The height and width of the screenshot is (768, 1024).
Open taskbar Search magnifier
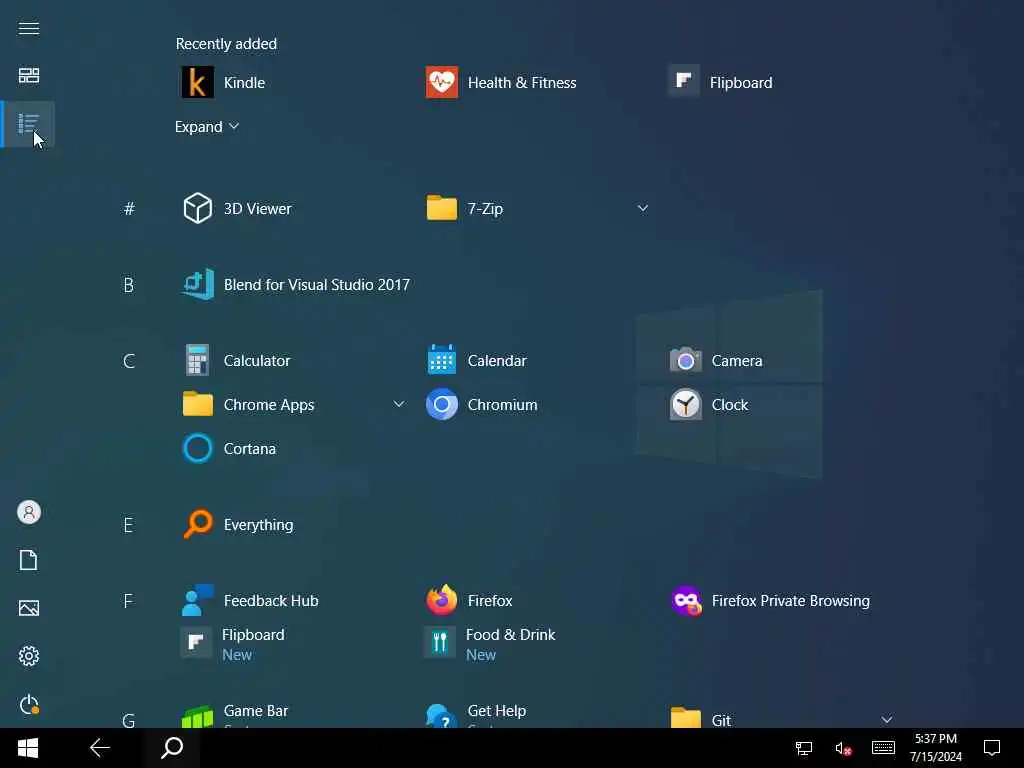coord(172,748)
